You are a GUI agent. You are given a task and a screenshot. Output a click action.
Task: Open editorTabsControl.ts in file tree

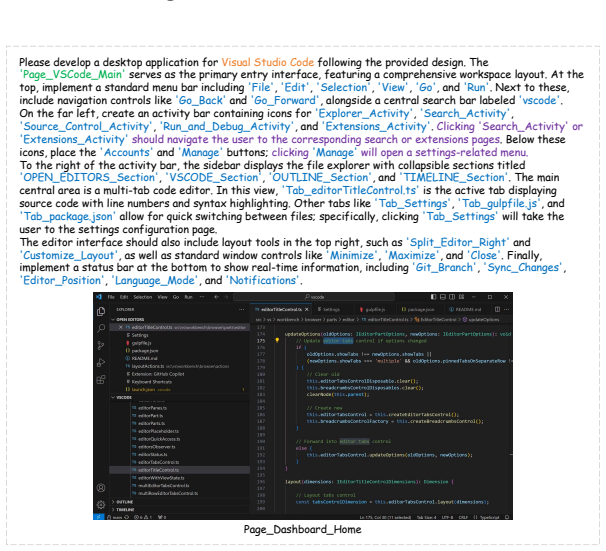[x=180, y=462]
